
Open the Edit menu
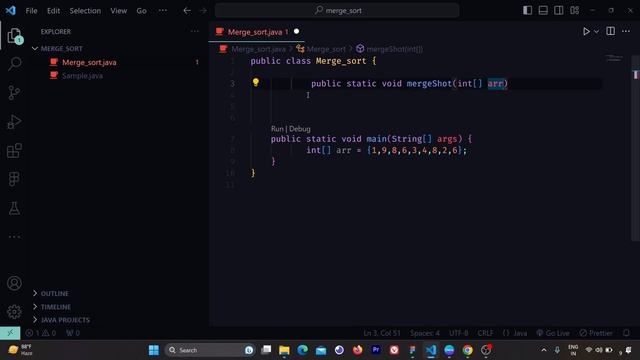[x=53, y=11]
